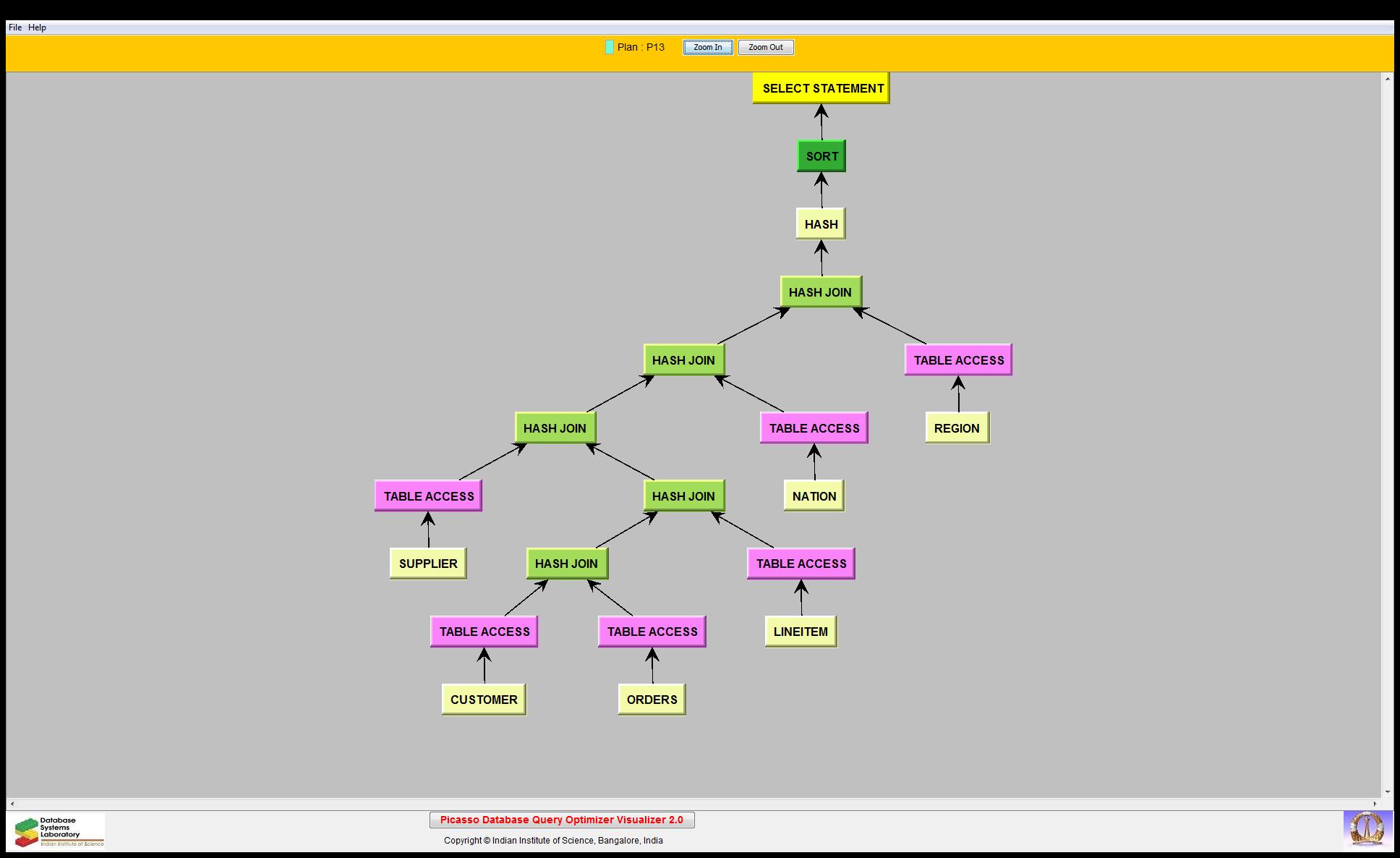The width and height of the screenshot is (1400, 858).
Task: Click the vertical scrollbar down arrow
Action: 1387,792
